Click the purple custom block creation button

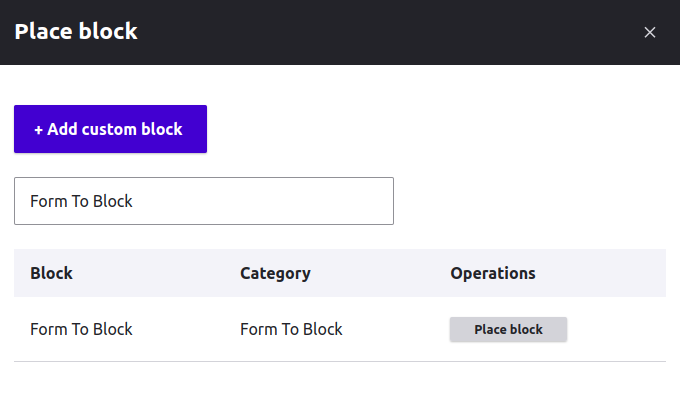(x=110, y=129)
